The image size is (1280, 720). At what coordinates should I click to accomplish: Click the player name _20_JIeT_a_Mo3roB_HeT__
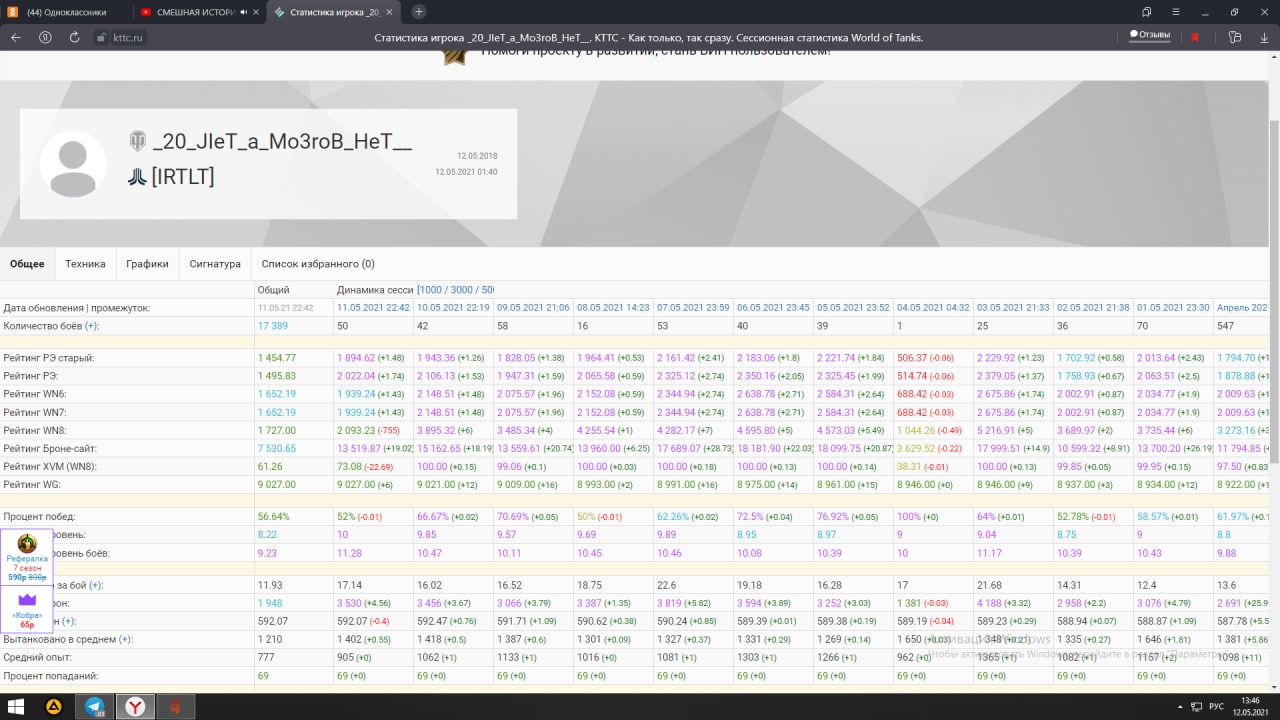tap(282, 141)
